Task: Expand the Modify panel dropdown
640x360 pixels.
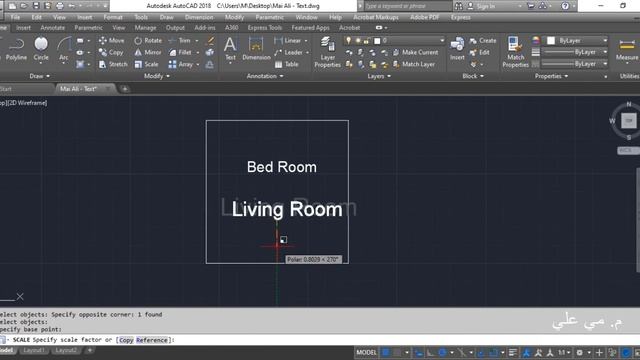Action: 157,76
